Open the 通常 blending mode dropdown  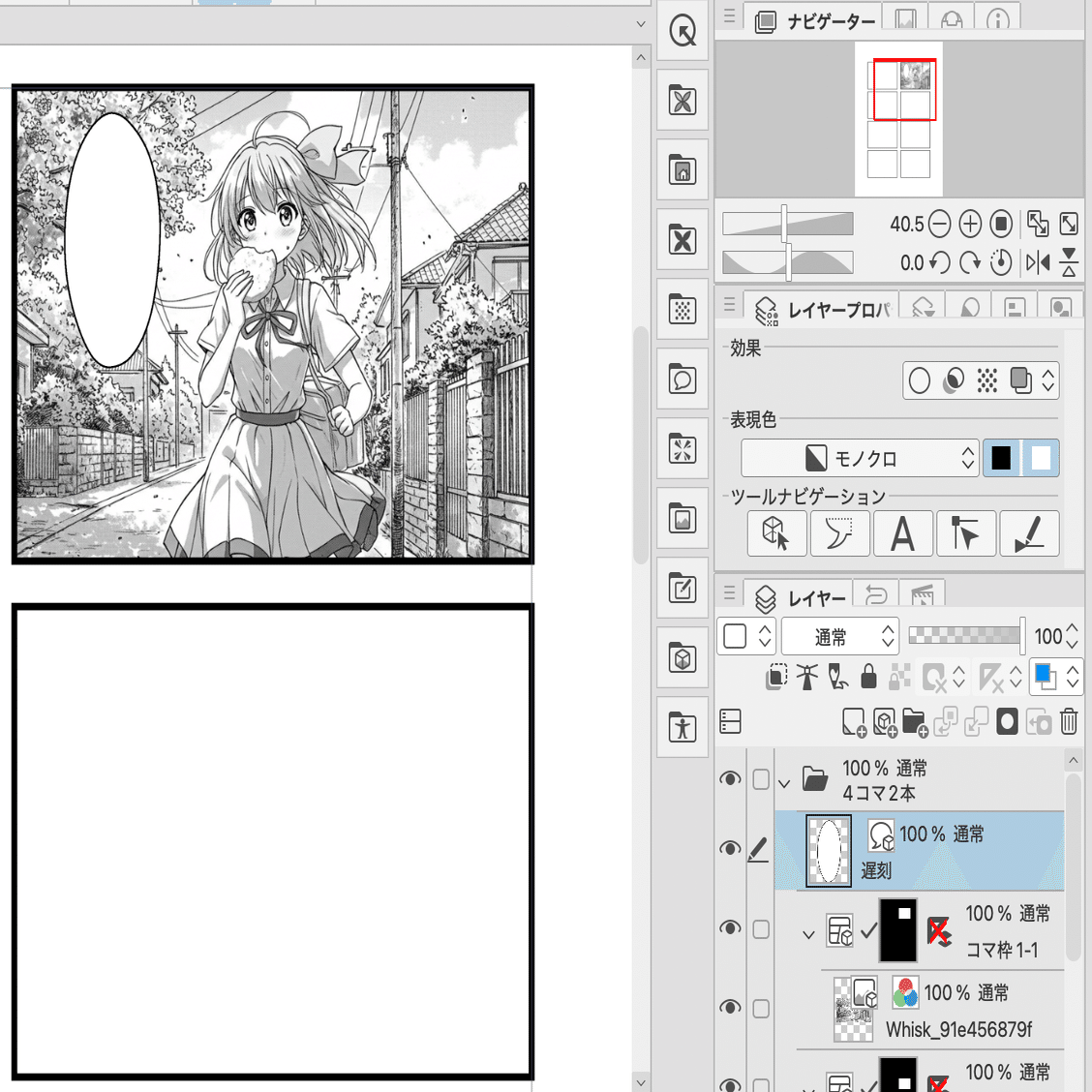[839, 636]
